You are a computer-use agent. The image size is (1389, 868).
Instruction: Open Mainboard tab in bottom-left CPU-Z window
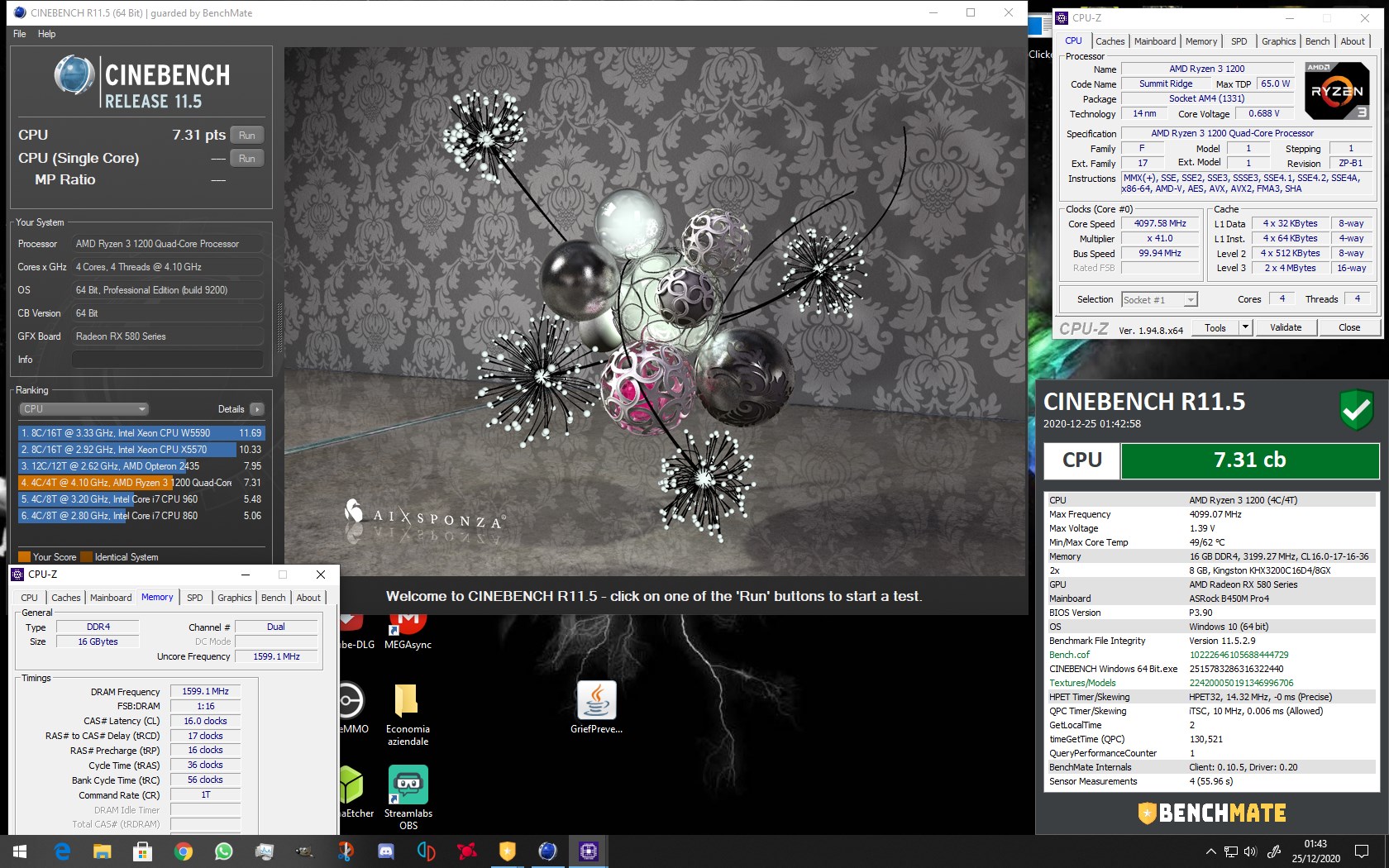(x=111, y=598)
